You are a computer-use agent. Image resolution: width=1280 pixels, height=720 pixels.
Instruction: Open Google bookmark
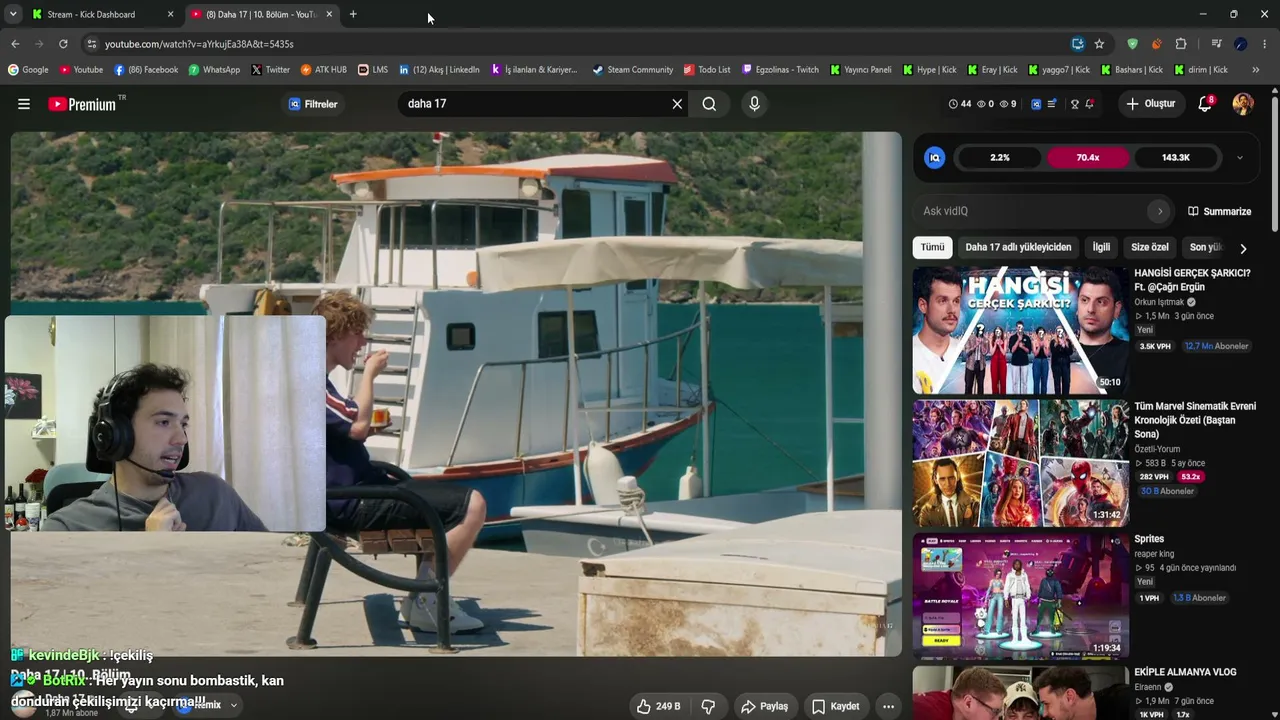coord(28,70)
